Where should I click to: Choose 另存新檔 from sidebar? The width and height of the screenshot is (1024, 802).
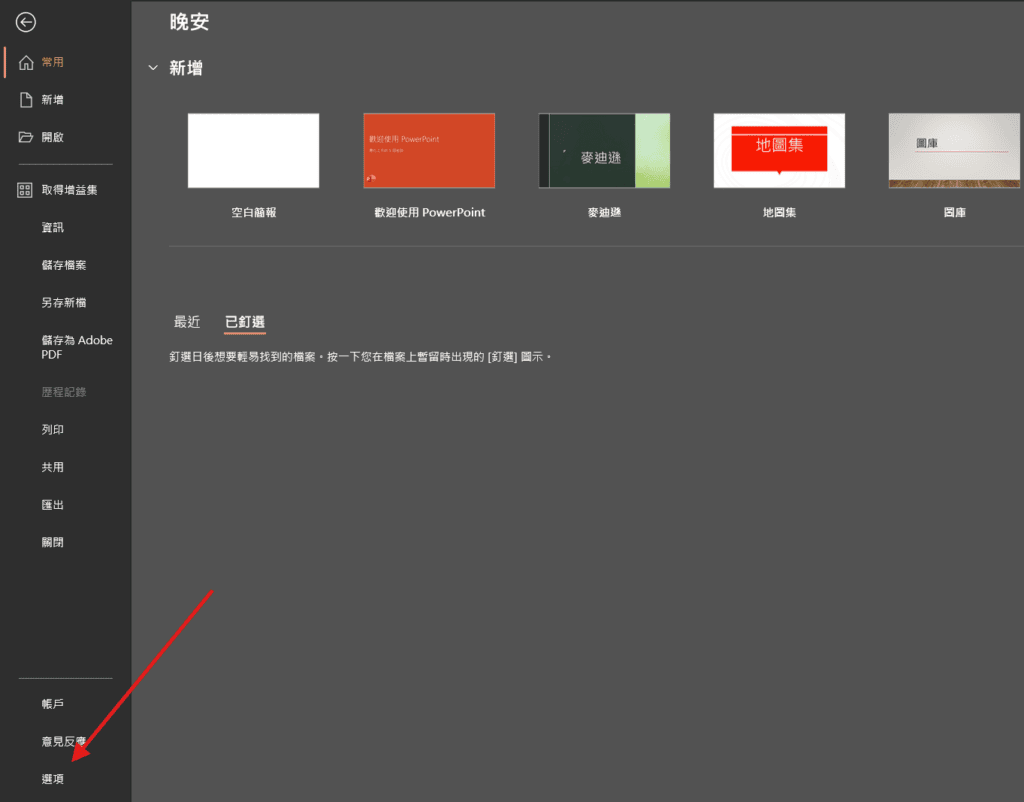(x=63, y=303)
